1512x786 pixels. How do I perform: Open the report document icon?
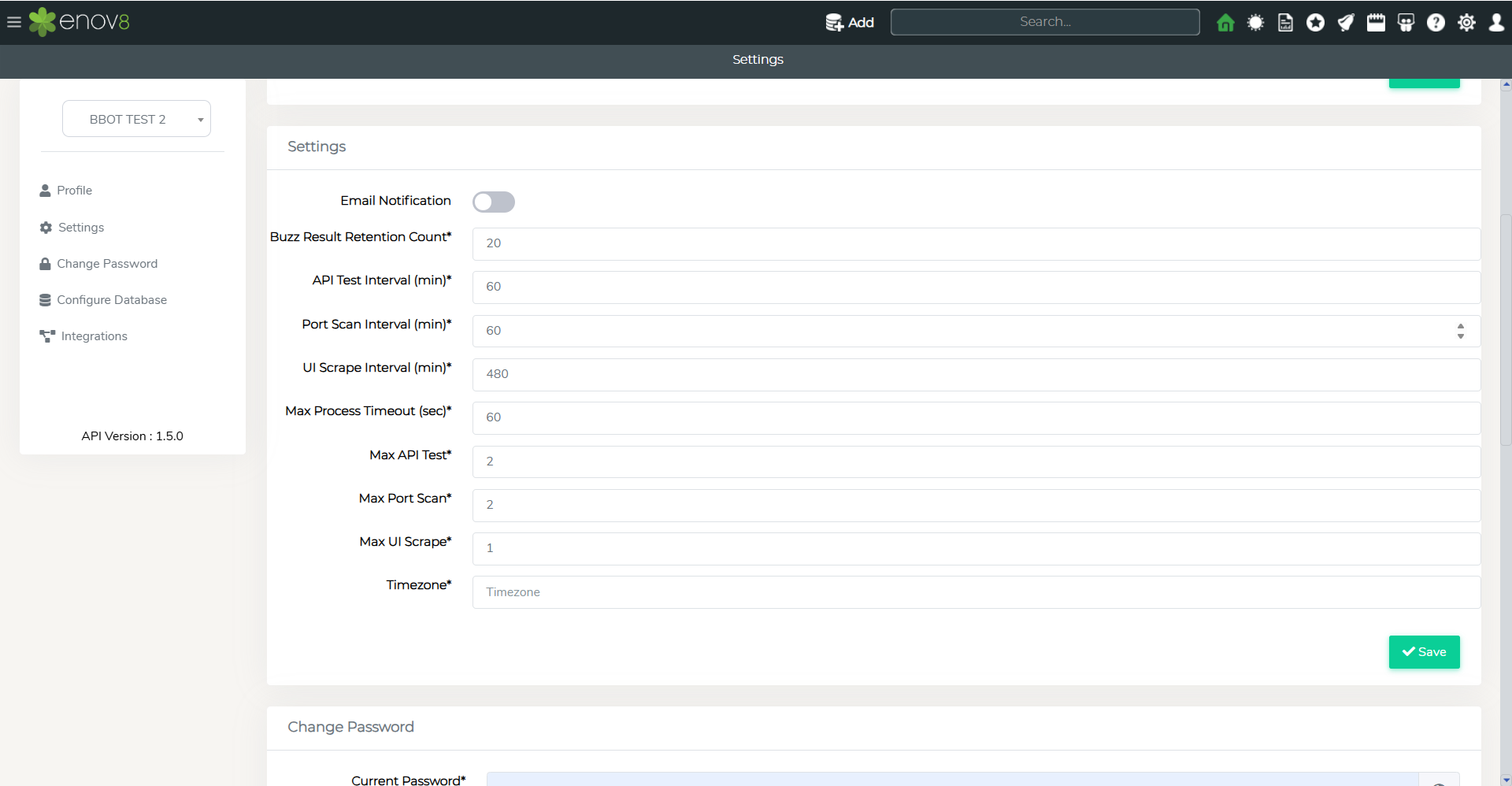pos(1285,23)
